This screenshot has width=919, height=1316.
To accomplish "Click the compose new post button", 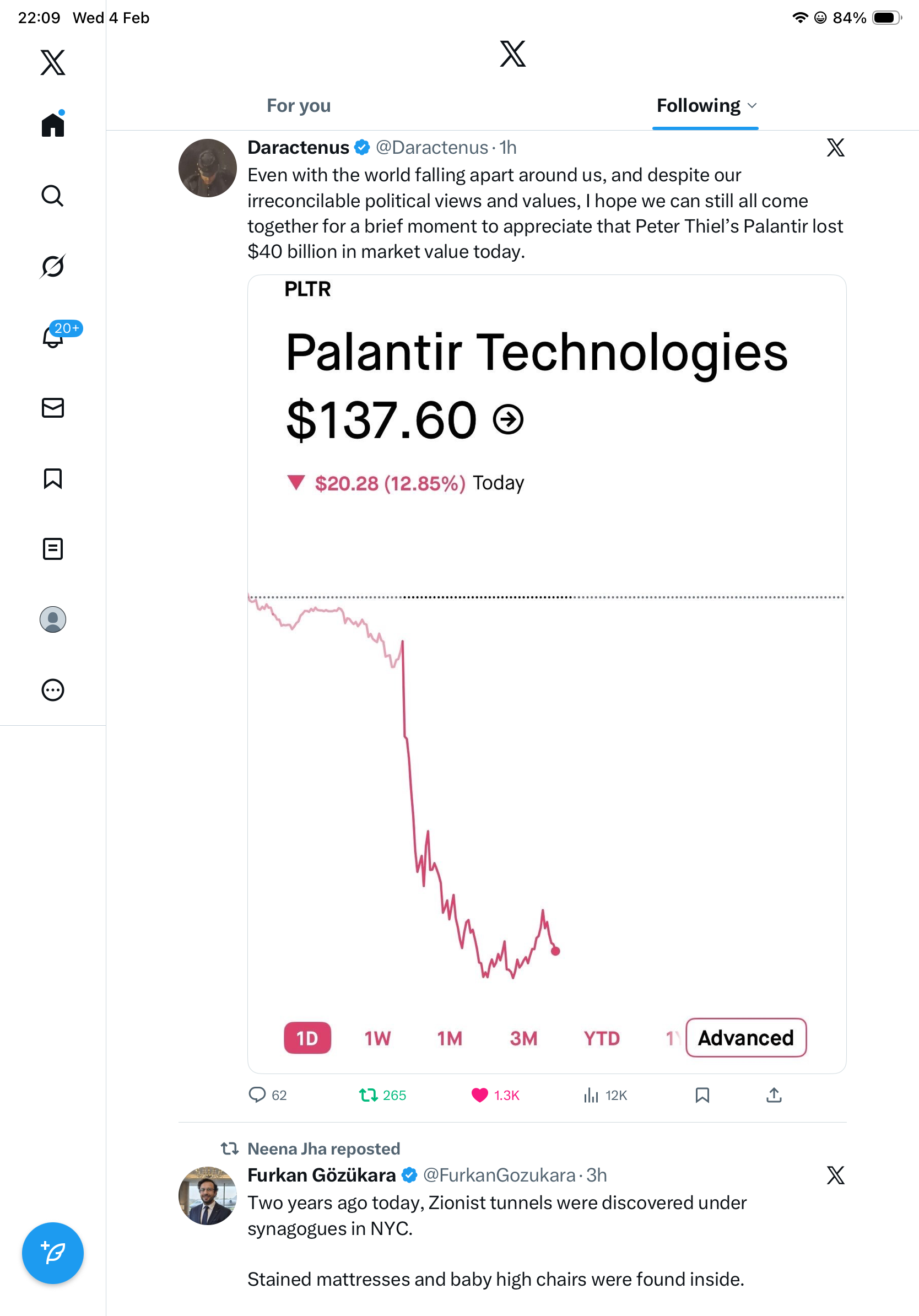I will pyautogui.click(x=53, y=1253).
